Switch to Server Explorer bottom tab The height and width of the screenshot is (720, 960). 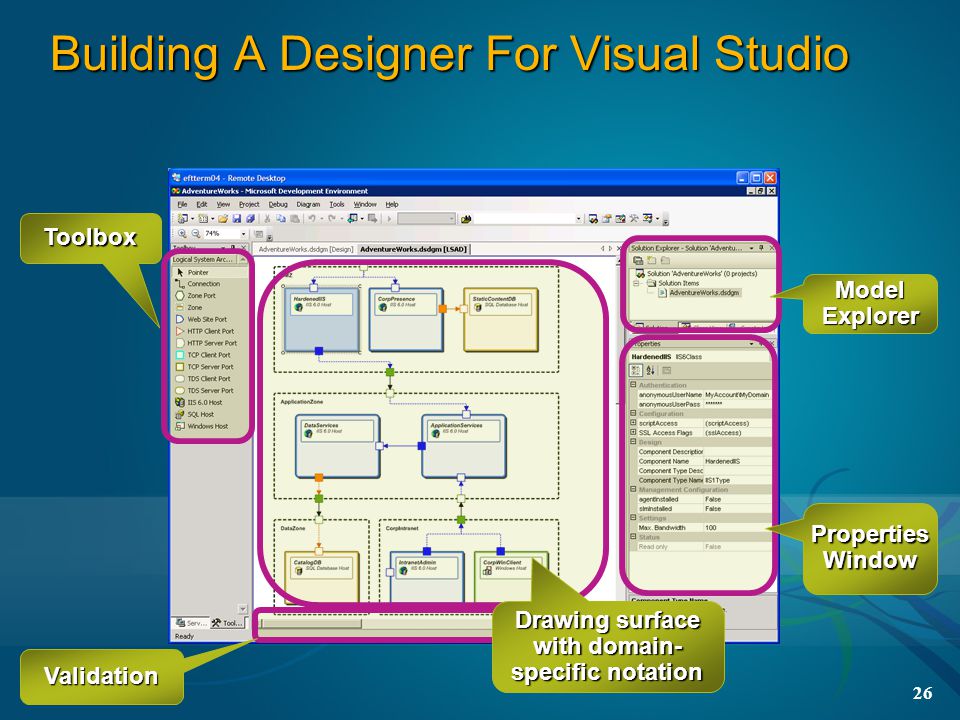(x=190, y=623)
